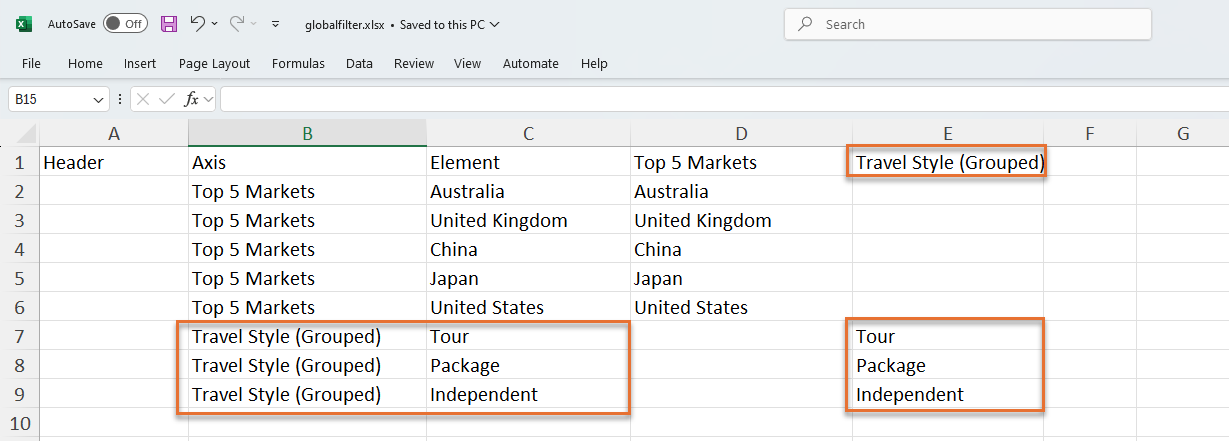1229x441 pixels.
Task: Select row 10 header
Action: pos(19,423)
